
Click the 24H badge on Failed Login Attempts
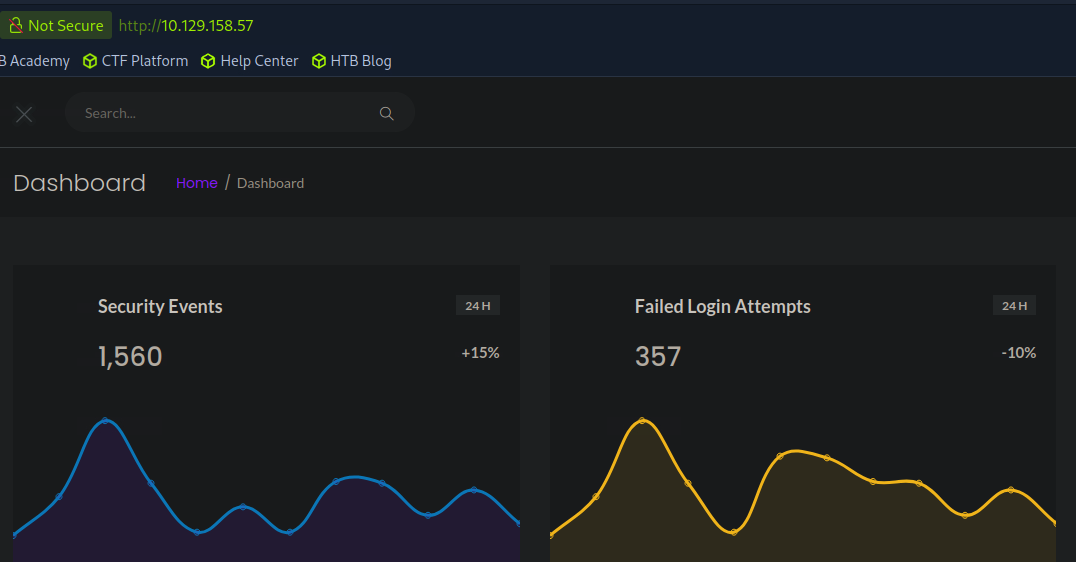pos(1014,306)
